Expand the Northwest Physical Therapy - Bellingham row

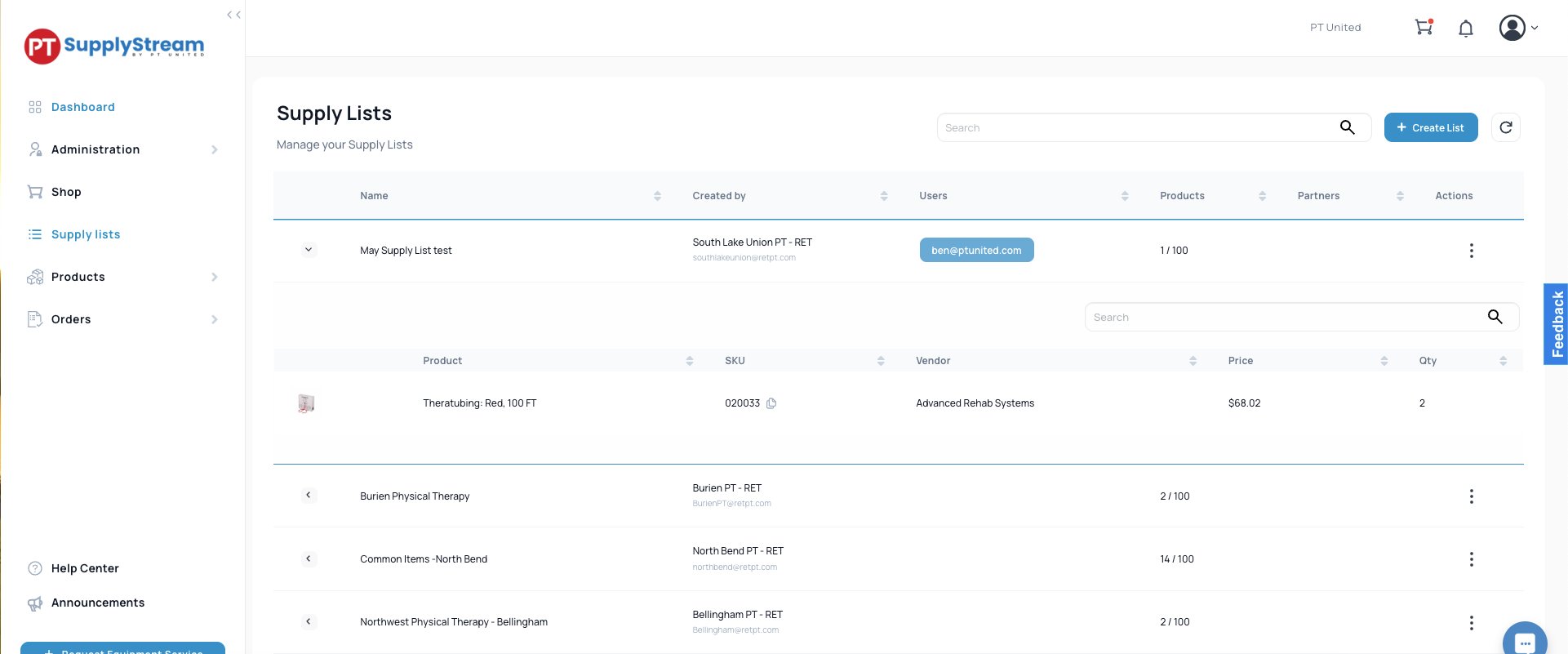[x=309, y=621]
